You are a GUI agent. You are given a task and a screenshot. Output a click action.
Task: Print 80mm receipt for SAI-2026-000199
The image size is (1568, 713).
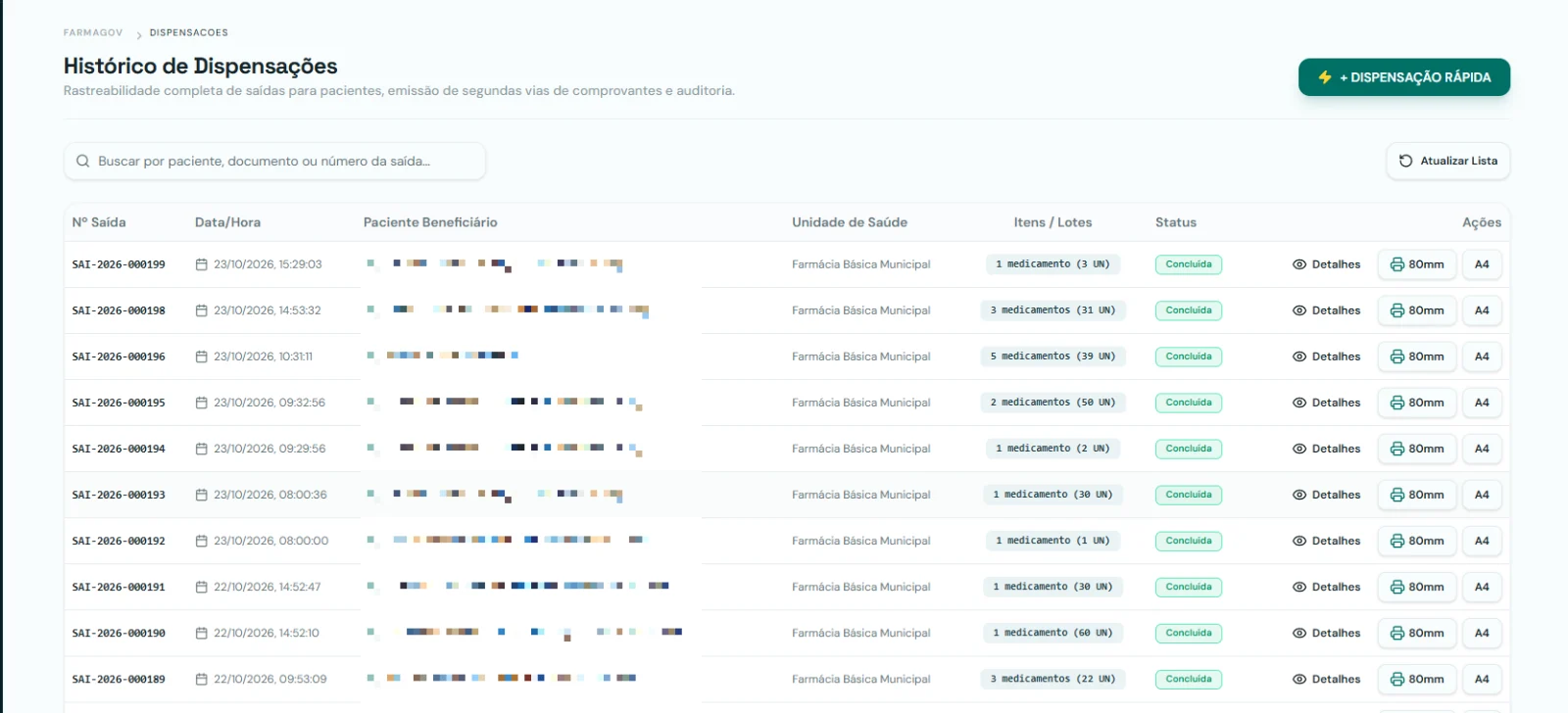1417,264
